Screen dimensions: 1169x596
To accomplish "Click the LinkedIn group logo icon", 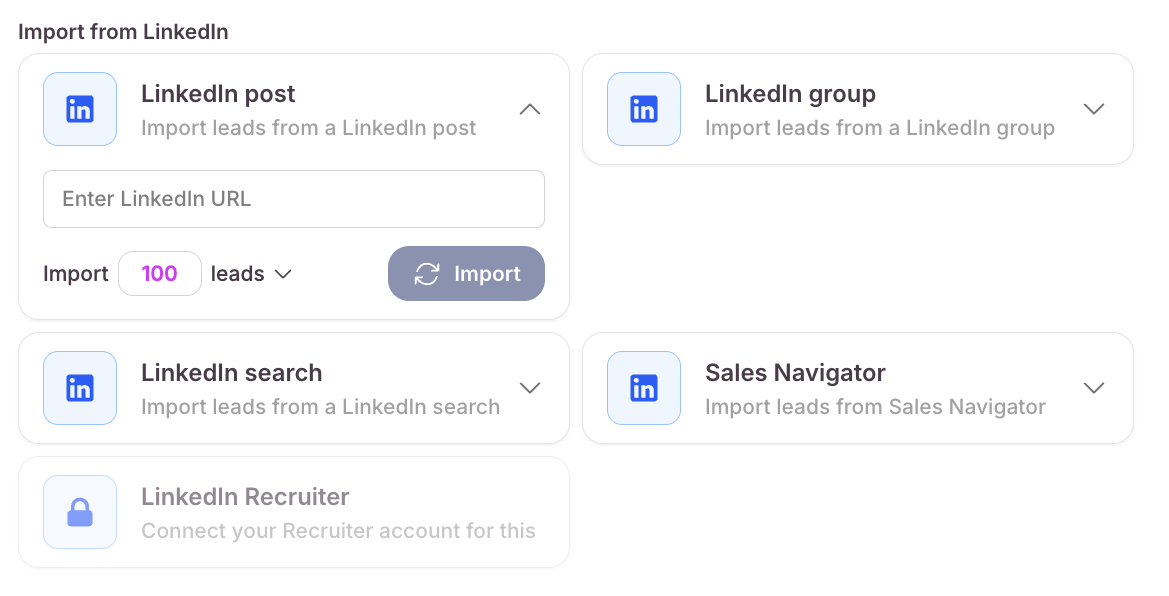I will (644, 109).
